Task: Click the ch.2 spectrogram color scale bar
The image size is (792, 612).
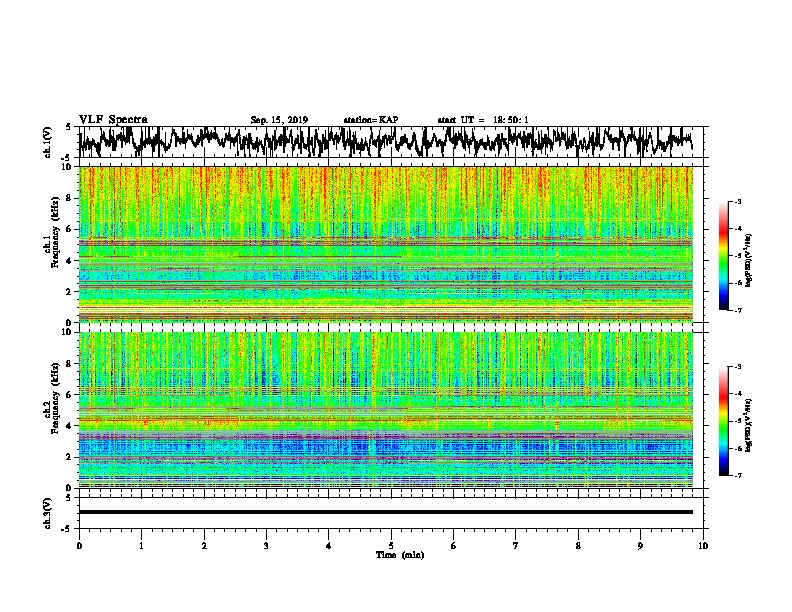Action: coord(724,421)
